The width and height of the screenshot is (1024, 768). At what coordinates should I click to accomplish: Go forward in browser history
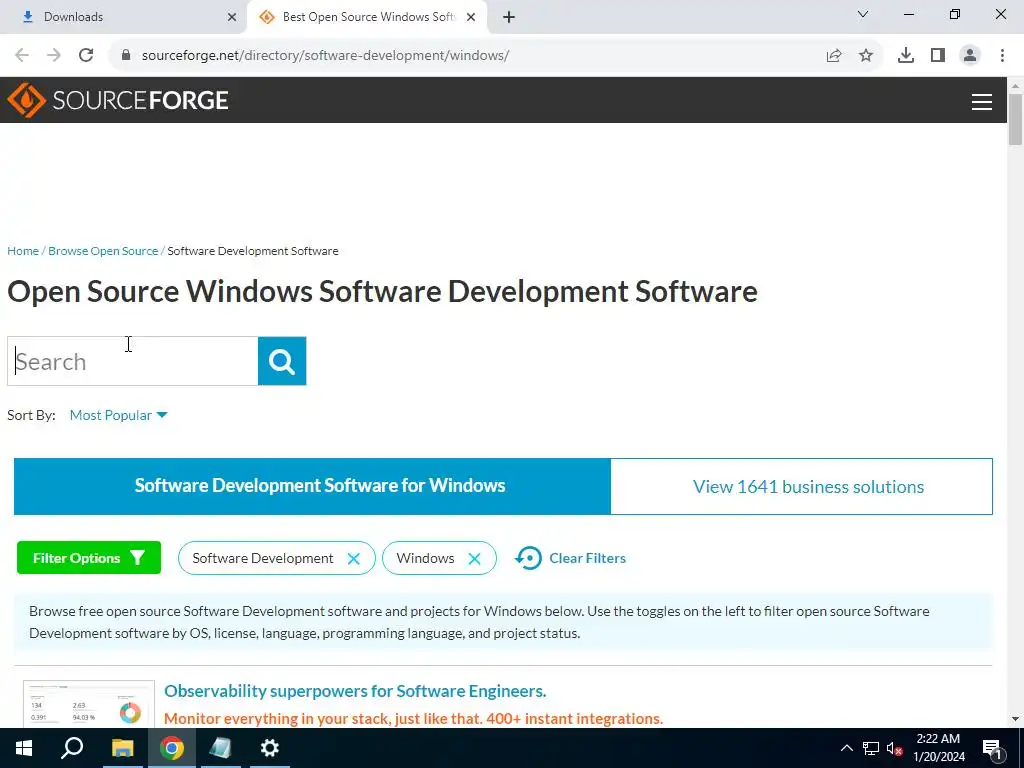[x=54, y=55]
